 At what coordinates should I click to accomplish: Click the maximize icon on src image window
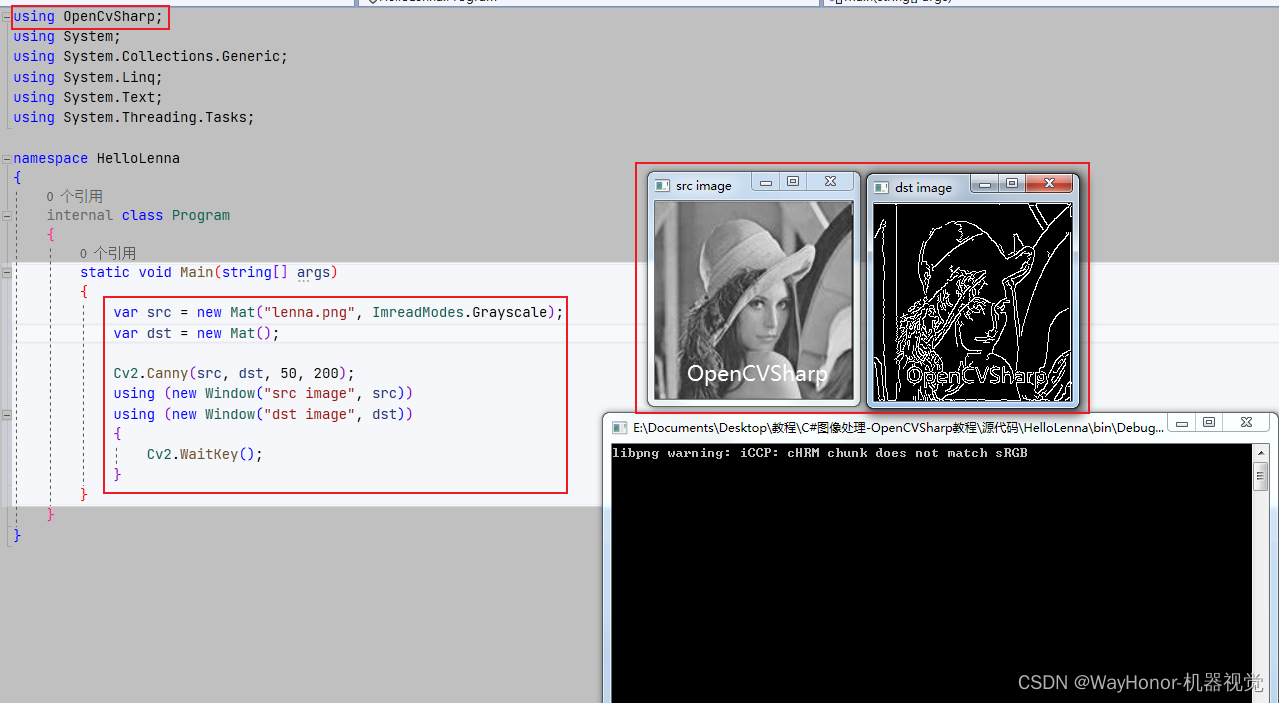pos(792,180)
